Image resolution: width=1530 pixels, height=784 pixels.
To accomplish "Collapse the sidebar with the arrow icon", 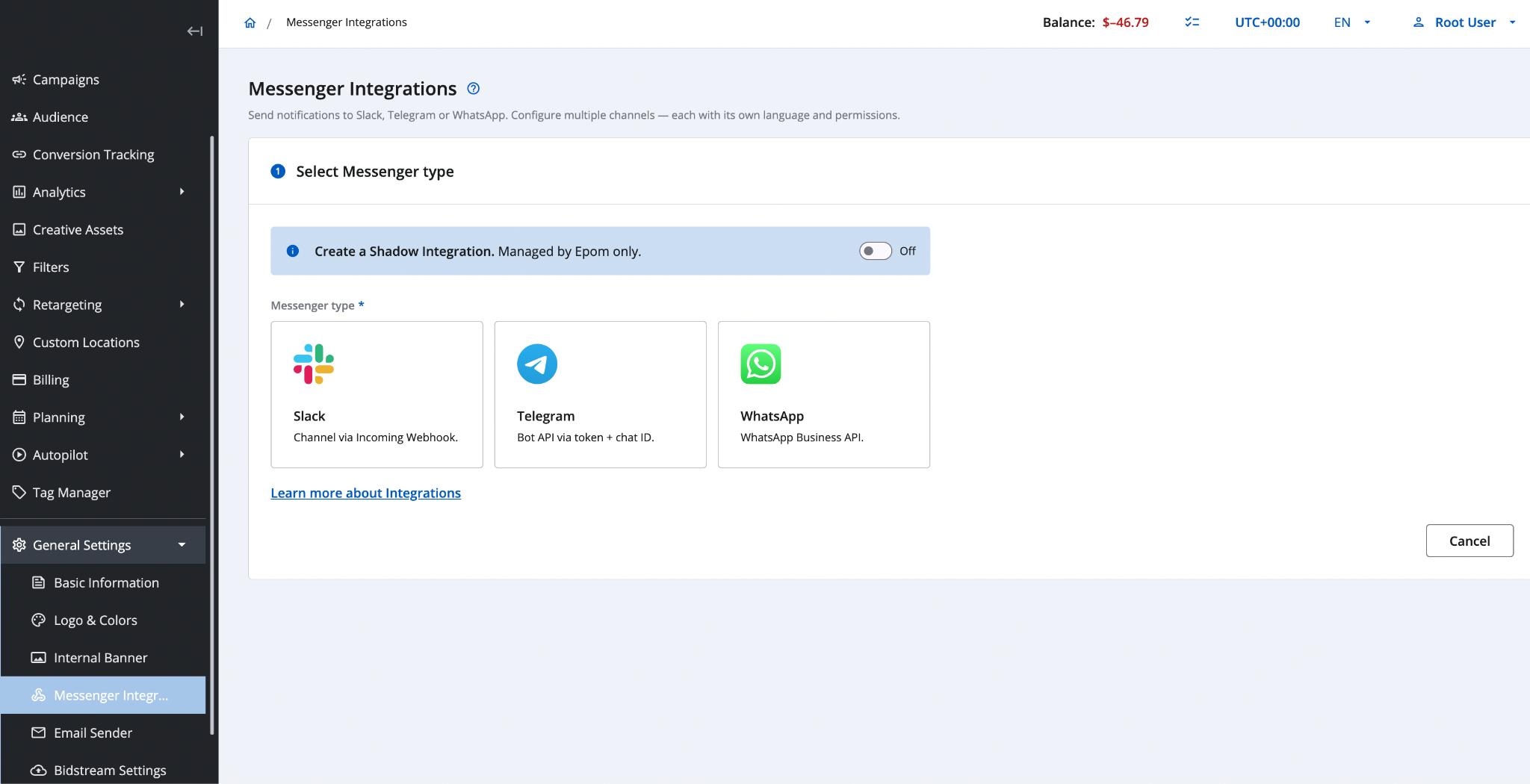I will click(x=195, y=31).
